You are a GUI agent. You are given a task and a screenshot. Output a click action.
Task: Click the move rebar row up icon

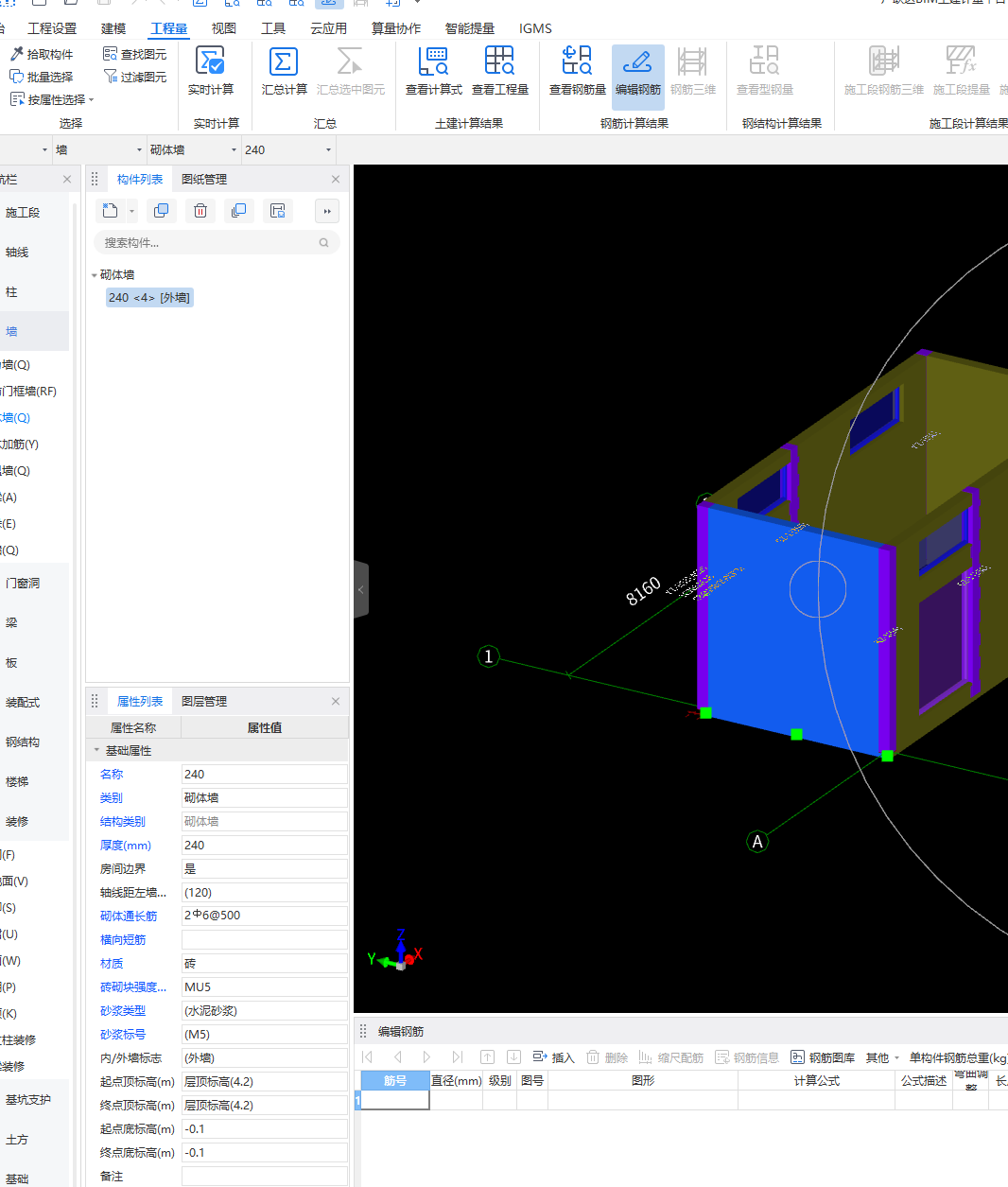coord(487,1057)
